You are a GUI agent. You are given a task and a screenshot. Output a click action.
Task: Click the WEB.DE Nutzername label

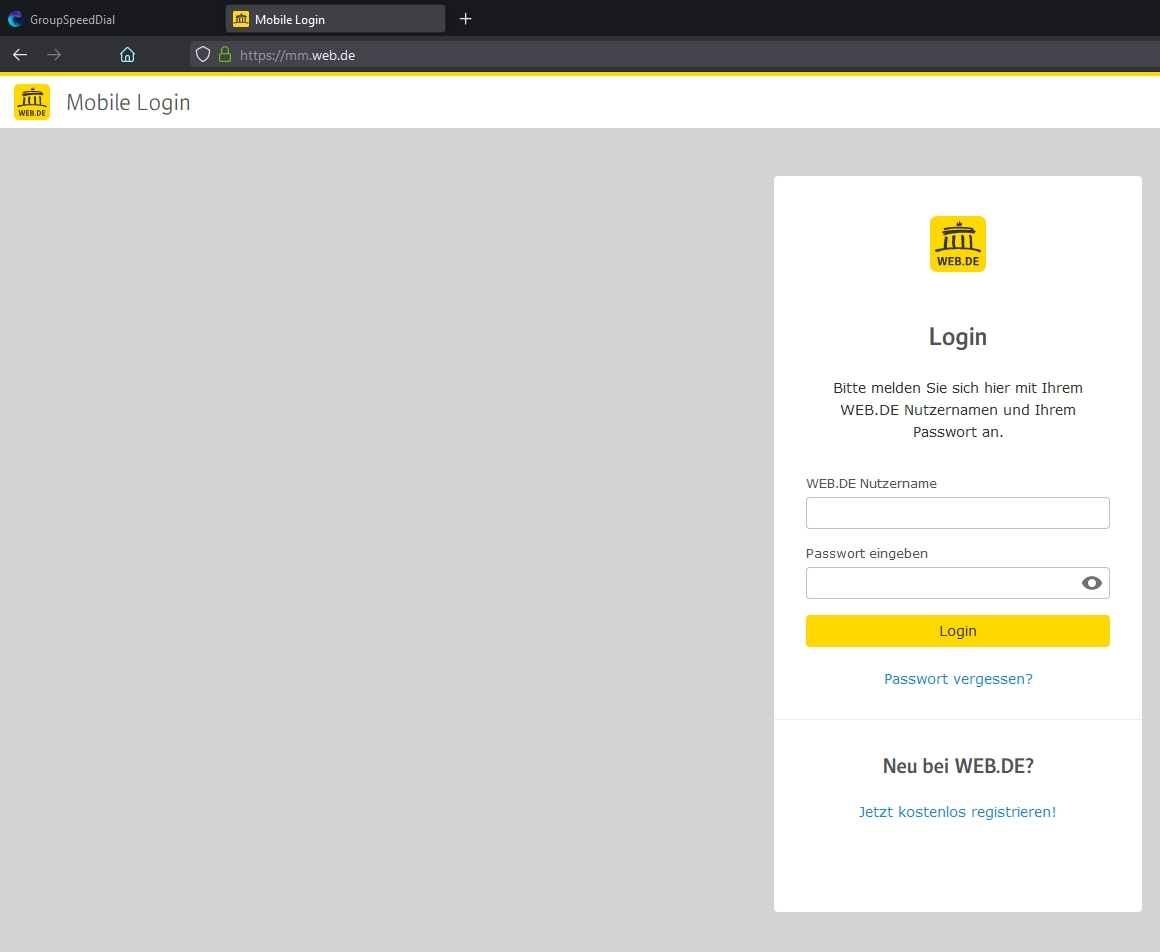(871, 484)
